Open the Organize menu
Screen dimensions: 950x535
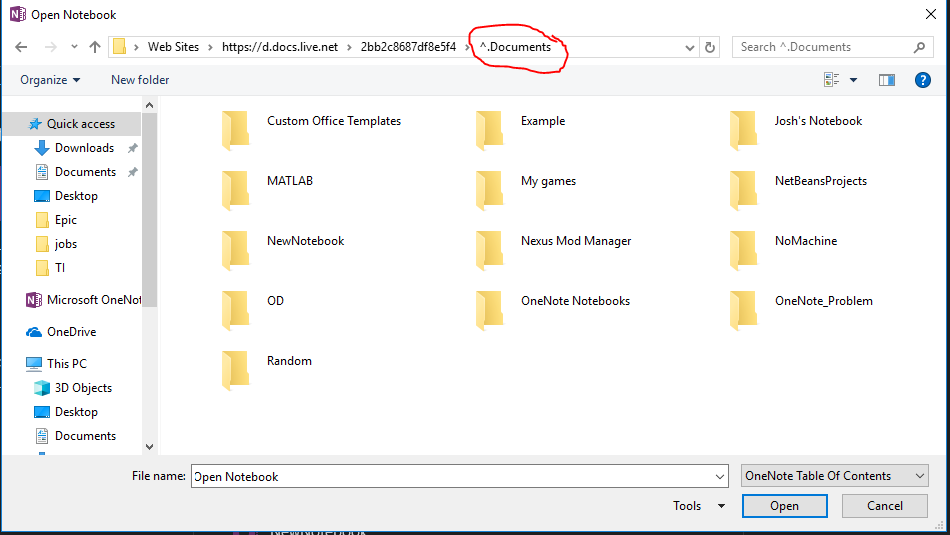click(x=50, y=80)
